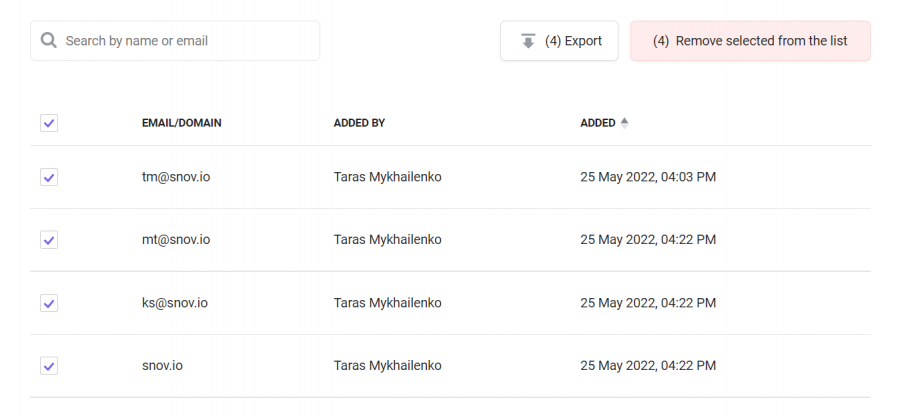Click the ADDED BY column header

click(359, 123)
